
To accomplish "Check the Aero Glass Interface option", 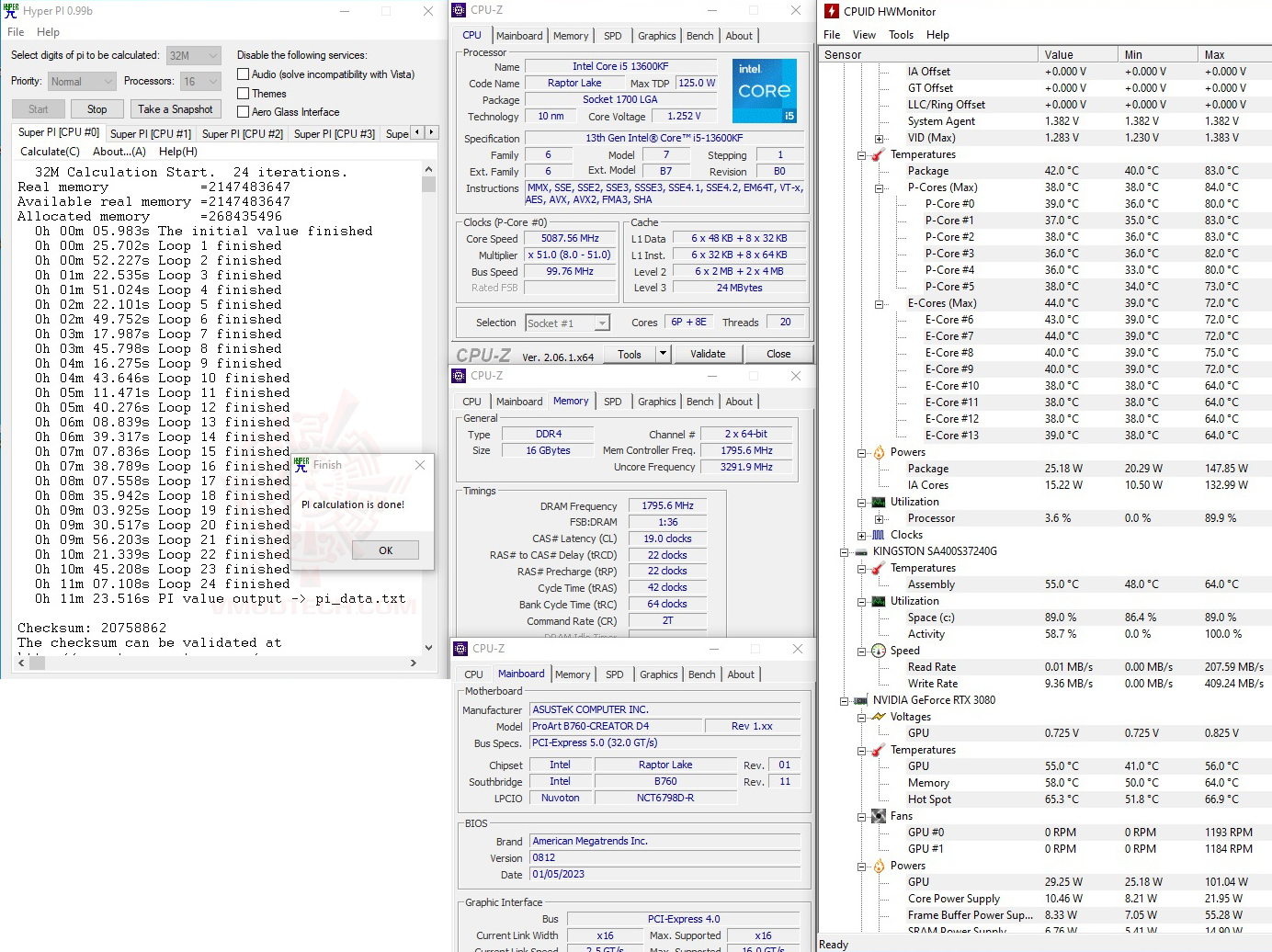I will click(x=244, y=112).
